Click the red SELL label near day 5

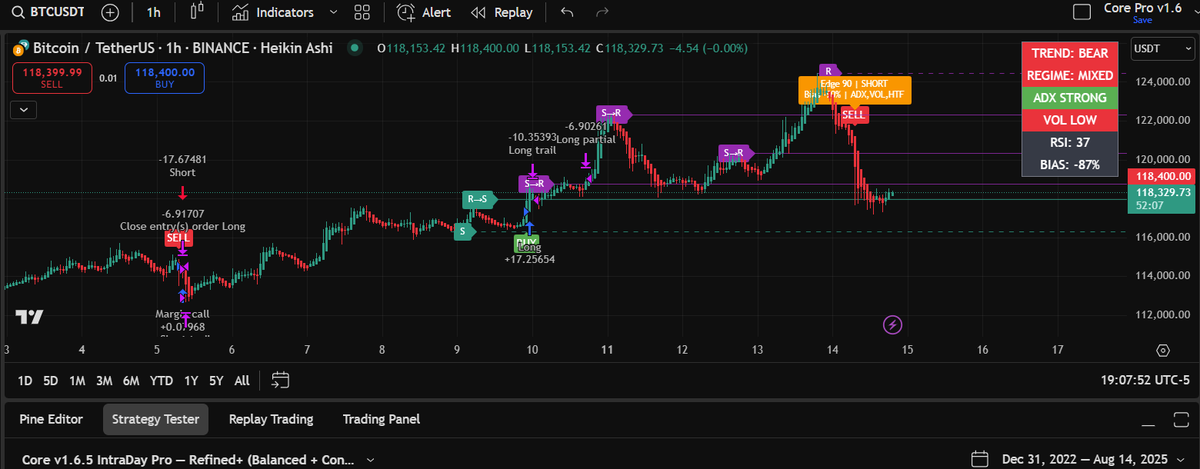pos(179,239)
